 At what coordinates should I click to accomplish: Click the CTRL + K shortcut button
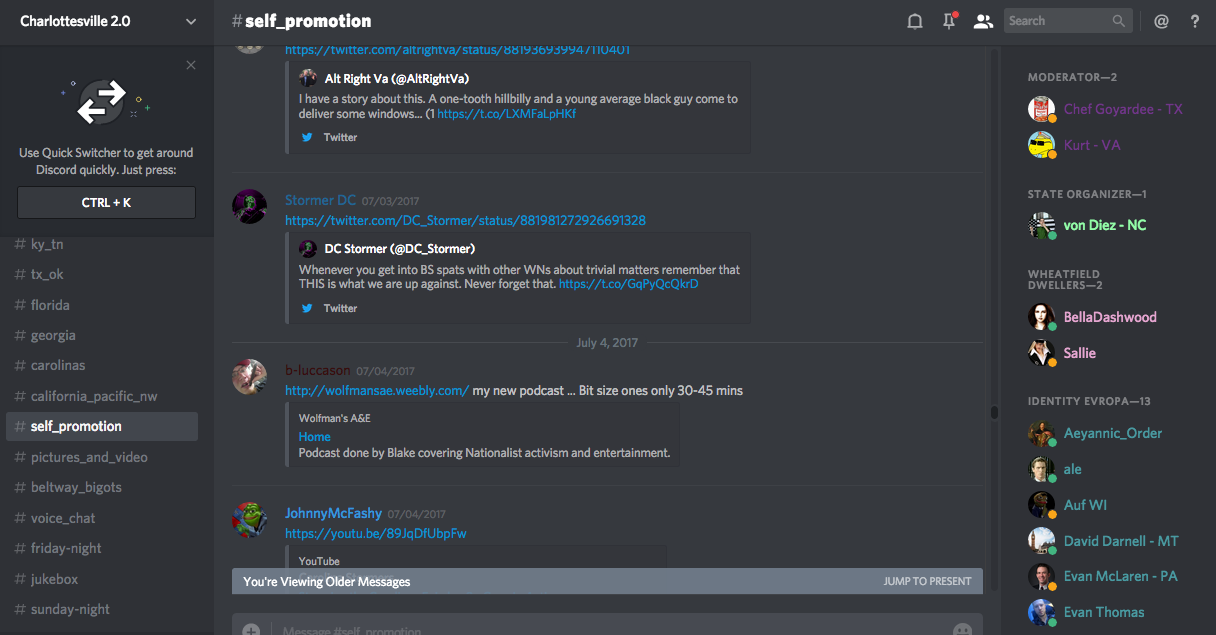(106, 202)
